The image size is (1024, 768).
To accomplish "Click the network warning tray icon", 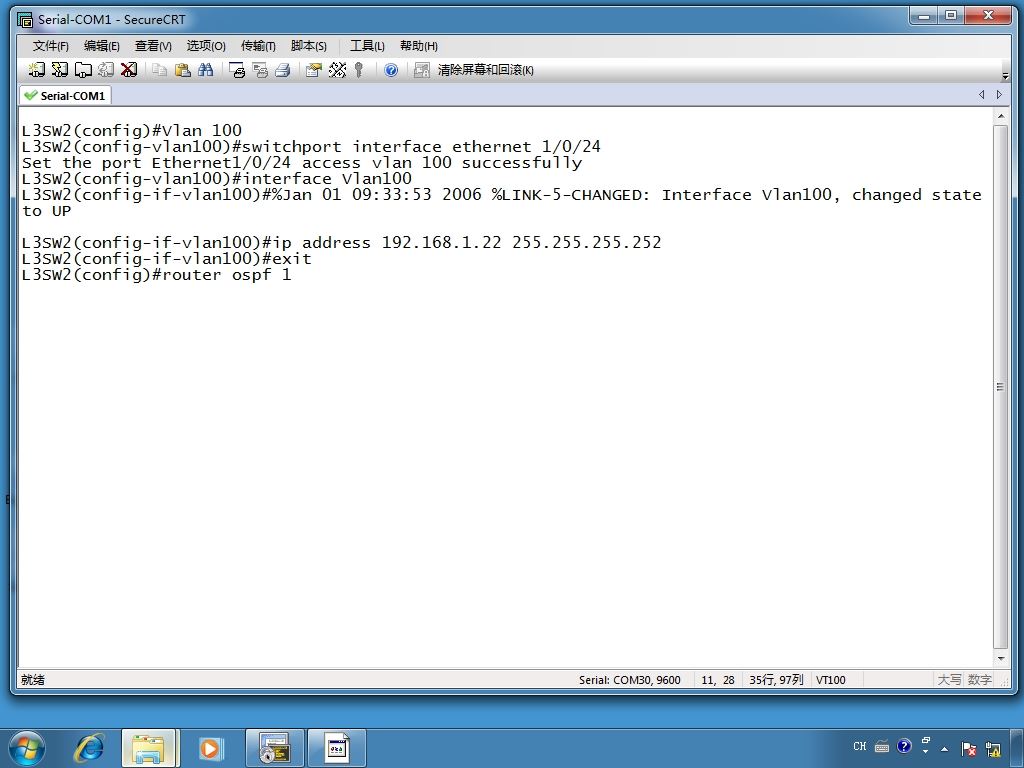I will point(993,749).
